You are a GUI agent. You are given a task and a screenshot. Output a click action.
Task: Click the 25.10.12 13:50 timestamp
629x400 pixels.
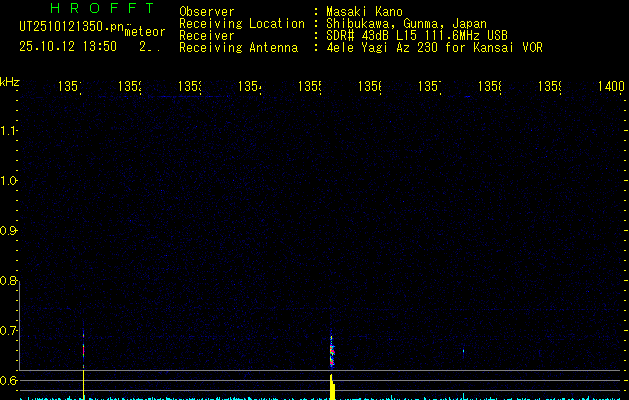pyautogui.click(x=68, y=46)
